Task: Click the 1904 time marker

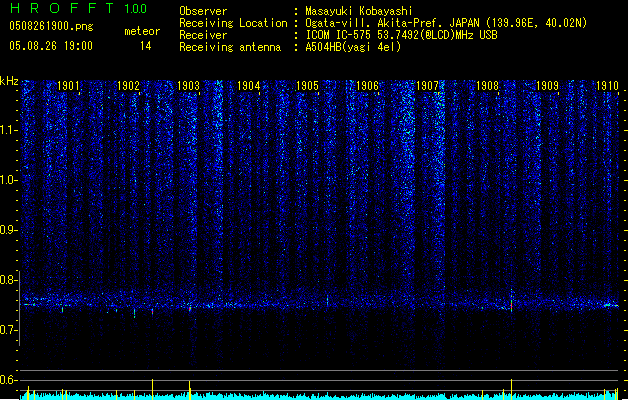Action: tap(248, 86)
